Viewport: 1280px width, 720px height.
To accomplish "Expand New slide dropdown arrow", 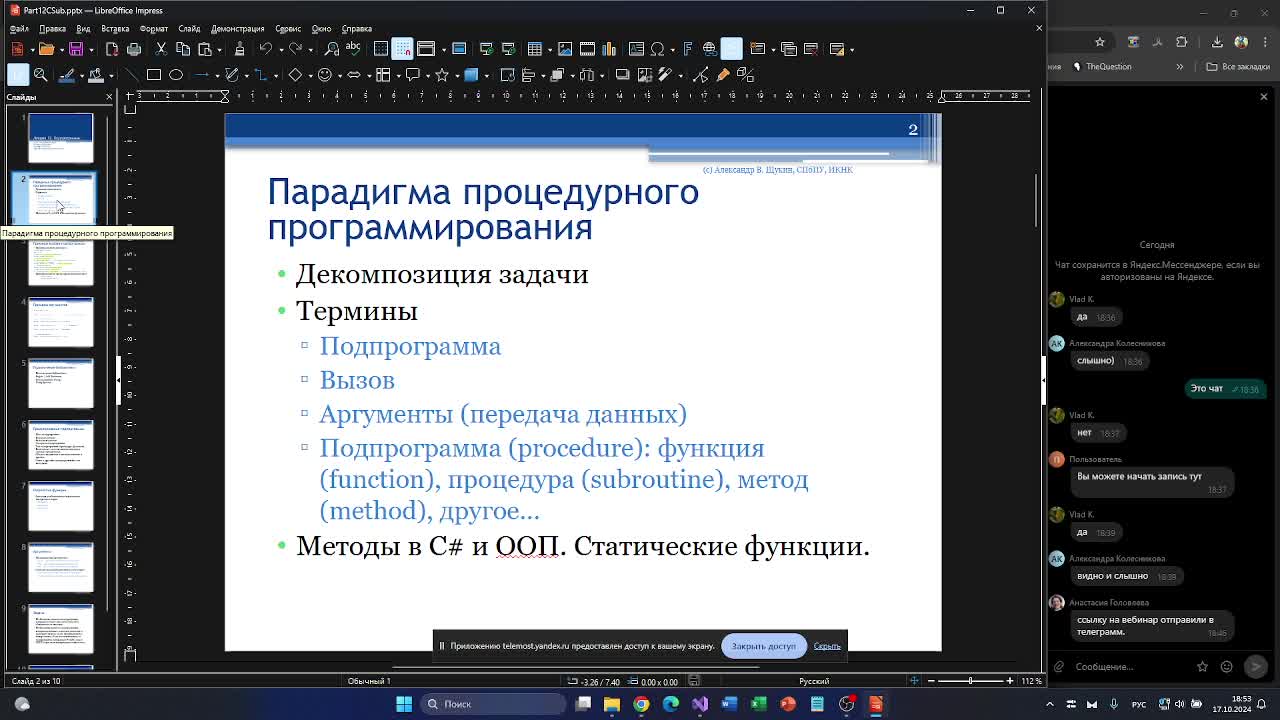I will [773, 49].
